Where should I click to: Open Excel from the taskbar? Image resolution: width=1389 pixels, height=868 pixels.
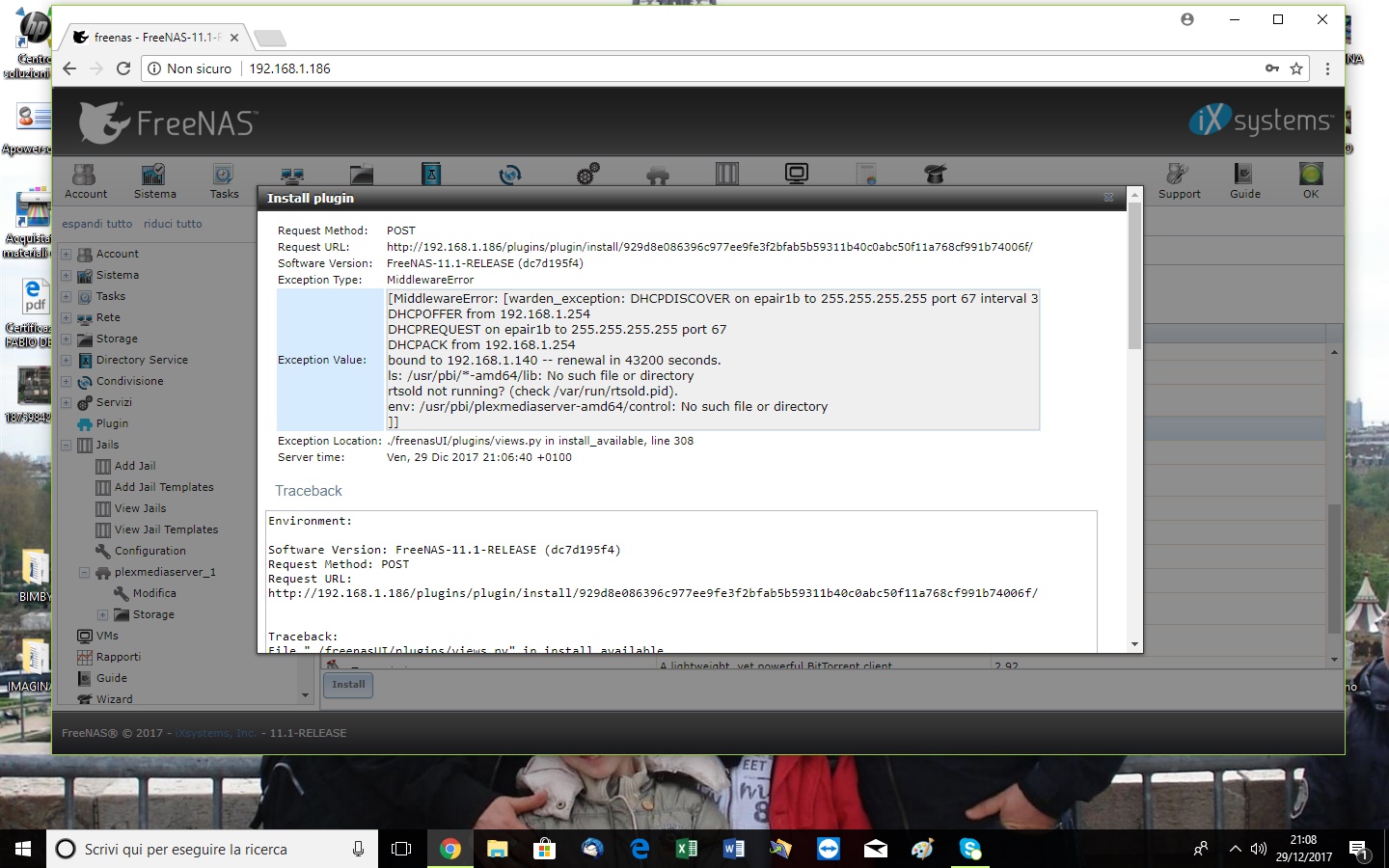[x=687, y=849]
